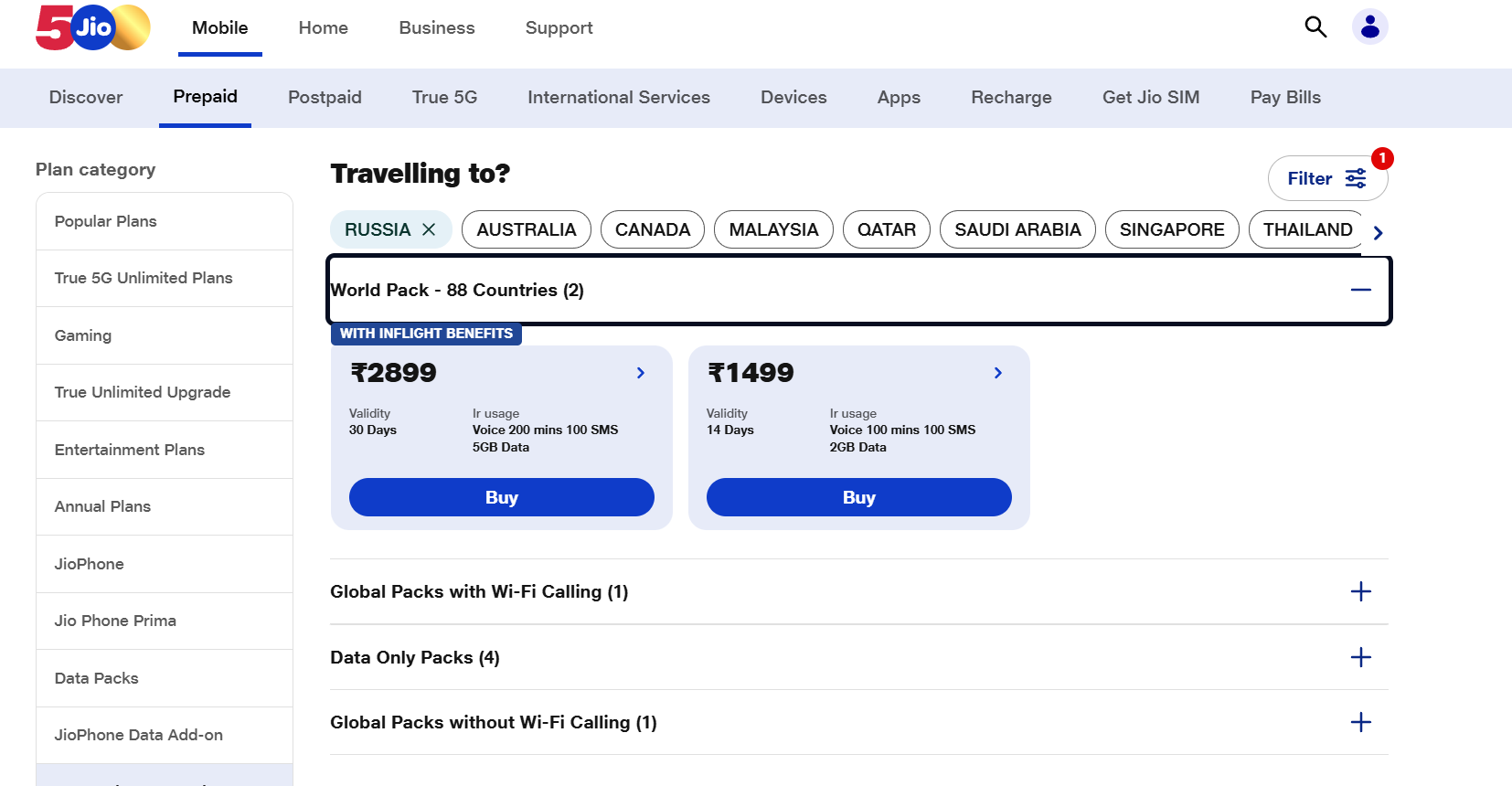Expand Data Only Packs section
Viewport: 1512px width, 786px height.
[x=1360, y=657]
